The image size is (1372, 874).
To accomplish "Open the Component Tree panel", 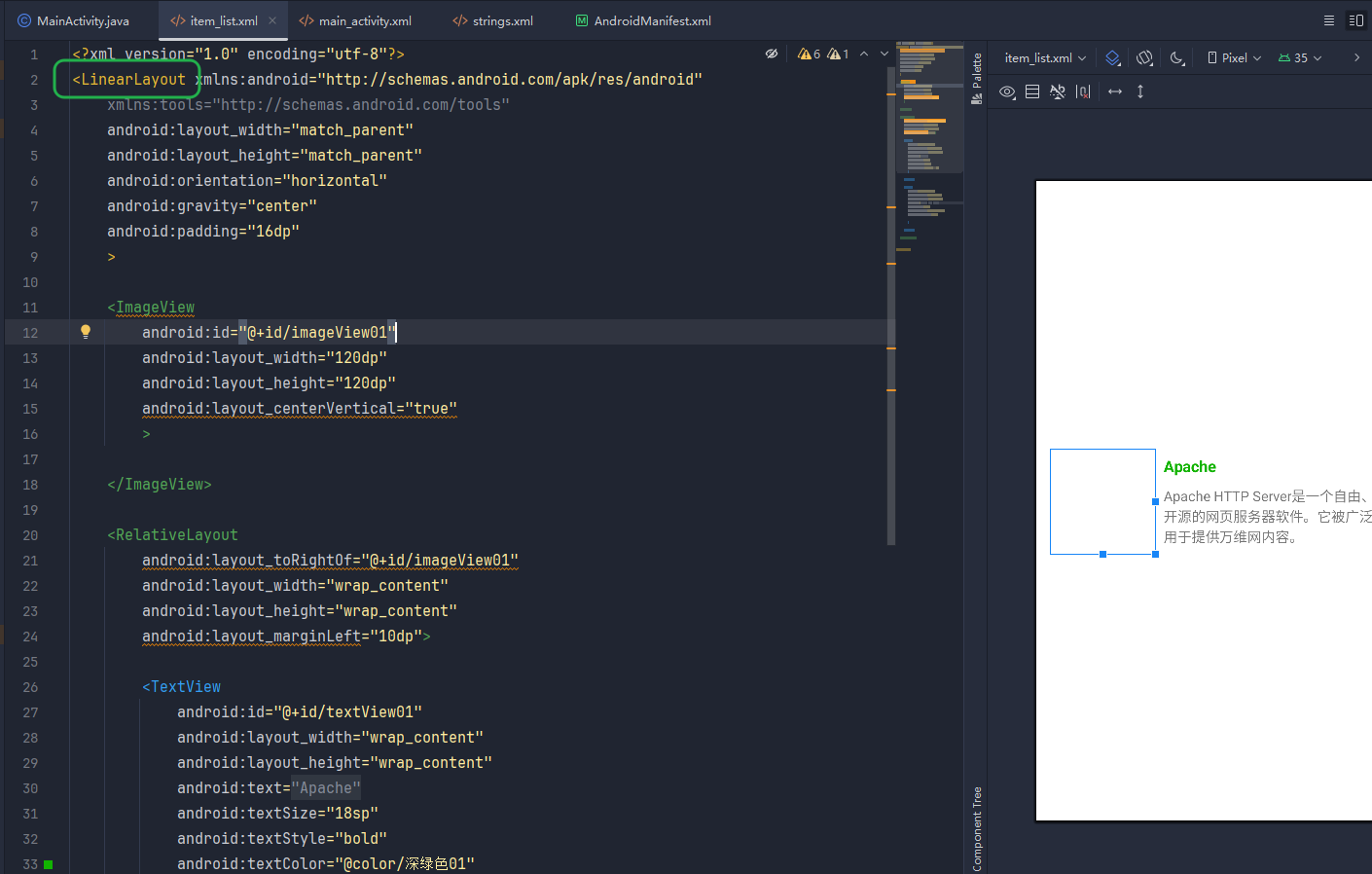I will point(976,828).
